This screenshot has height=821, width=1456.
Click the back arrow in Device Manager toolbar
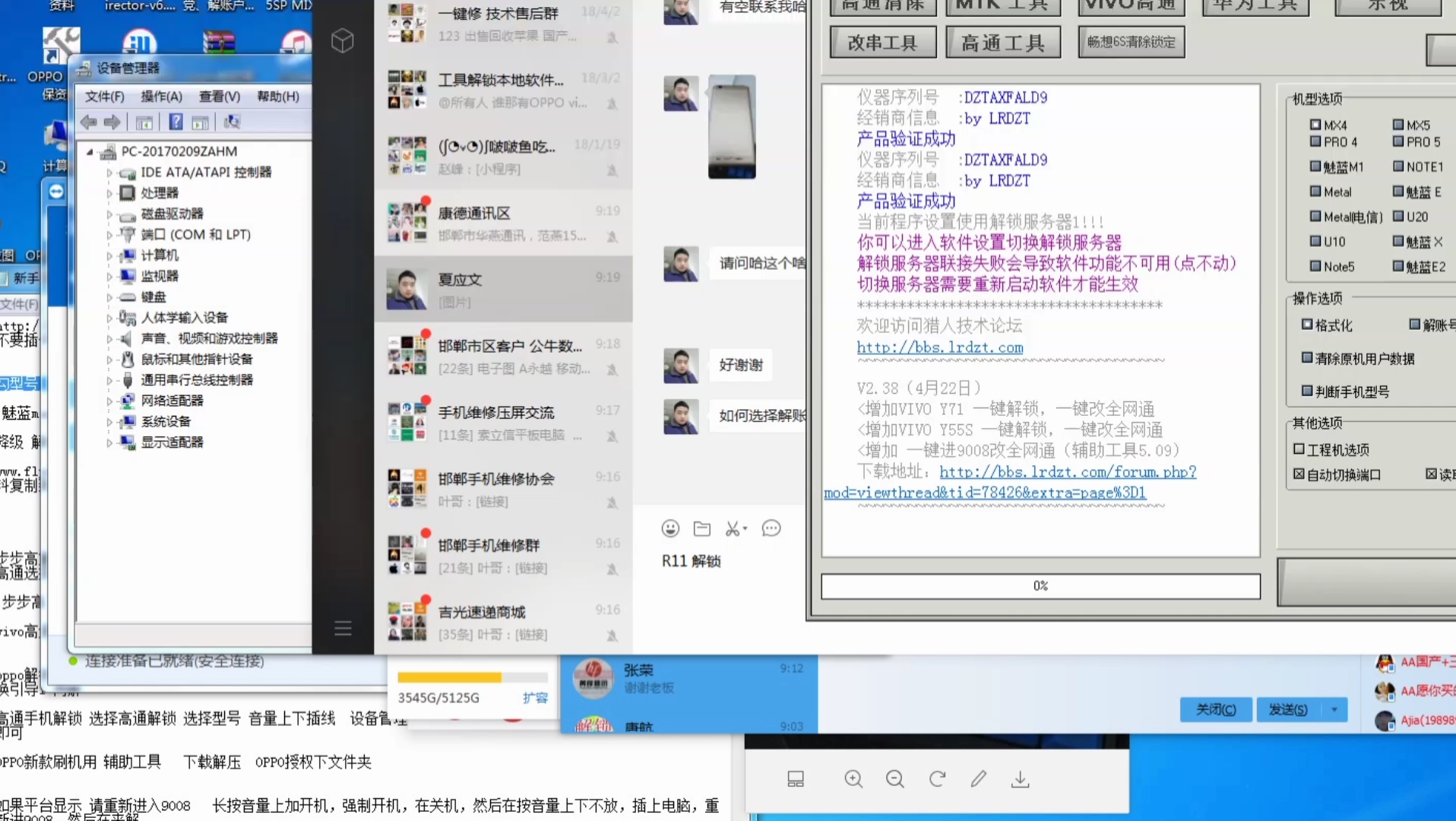tap(89, 122)
